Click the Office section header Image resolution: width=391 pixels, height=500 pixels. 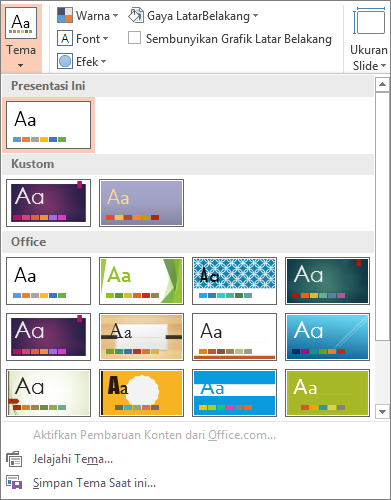click(x=188, y=242)
